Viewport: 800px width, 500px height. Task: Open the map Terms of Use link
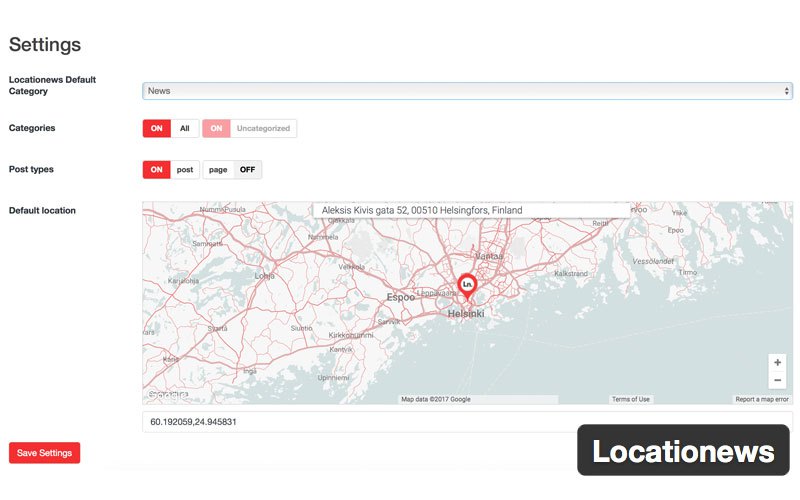(x=631, y=399)
